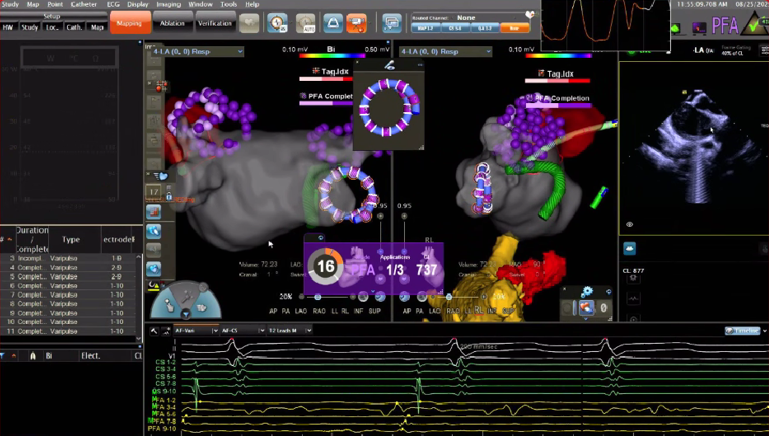Image resolution: width=769 pixels, height=436 pixels.
Task: Expand the left map 4-LA Resp dropdown
Action: pyautogui.click(x=239, y=51)
